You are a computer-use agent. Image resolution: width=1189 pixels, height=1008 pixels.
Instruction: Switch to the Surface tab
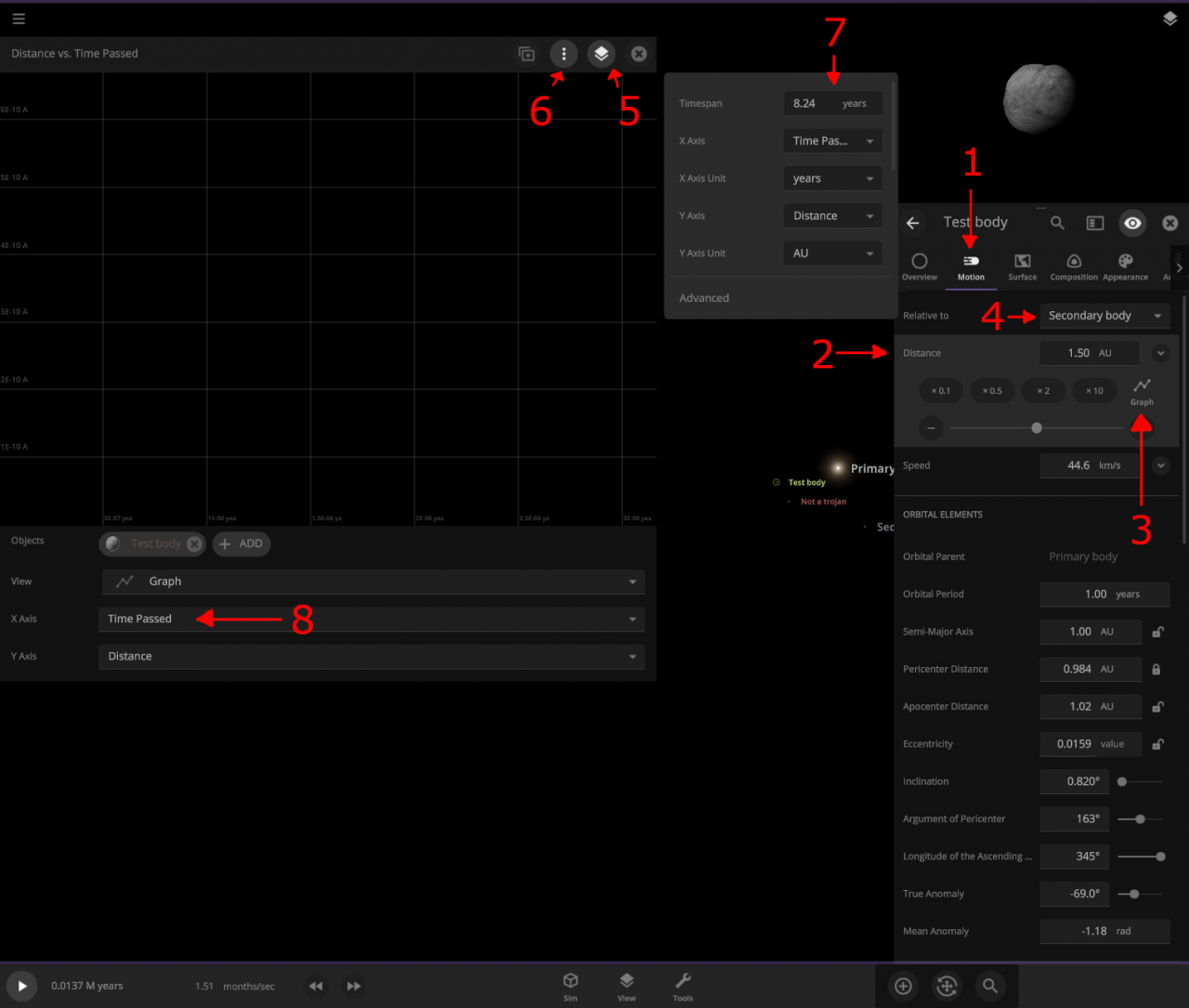[x=1022, y=267]
